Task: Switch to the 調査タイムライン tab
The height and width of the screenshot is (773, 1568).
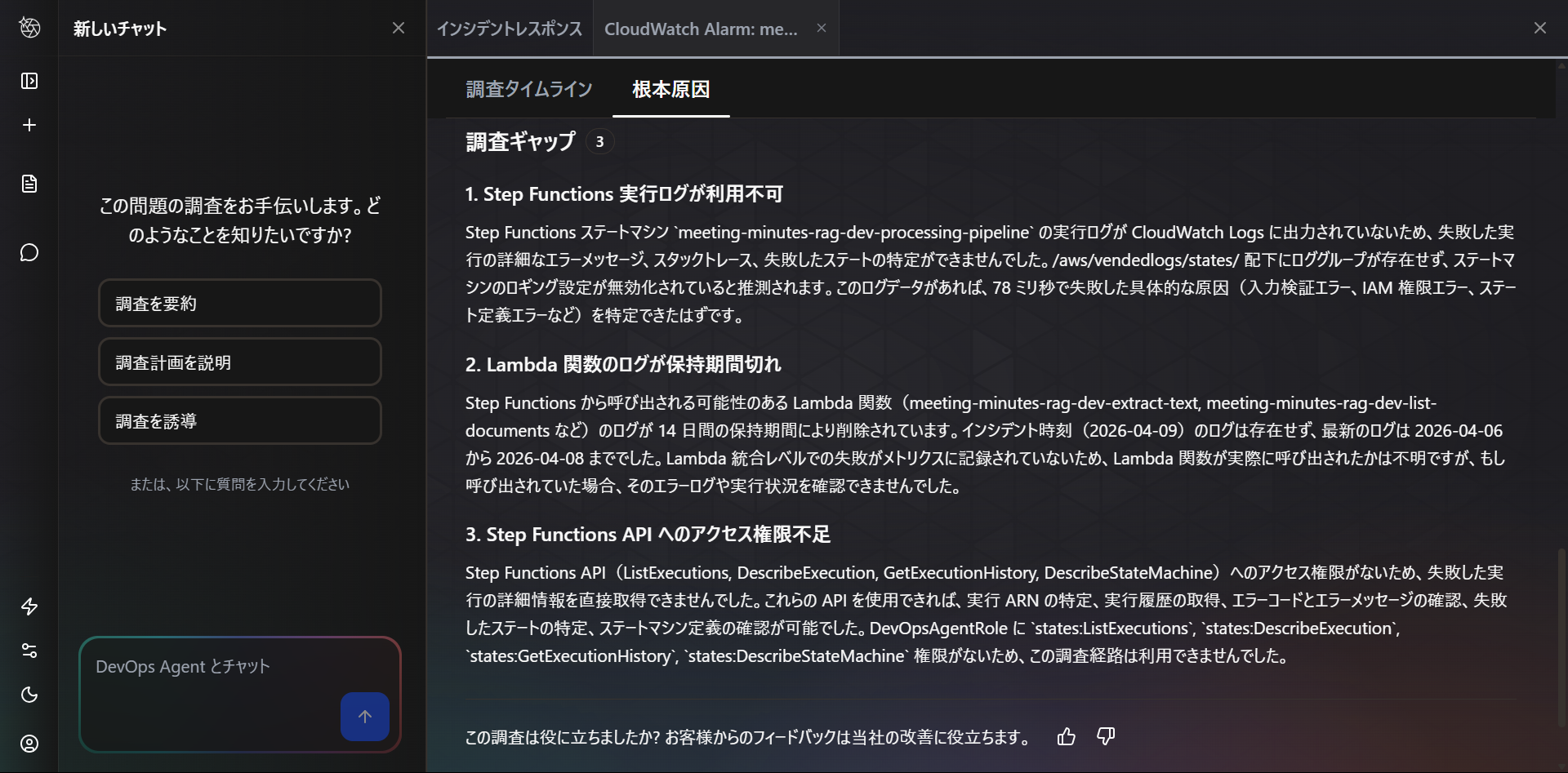Action: click(529, 89)
